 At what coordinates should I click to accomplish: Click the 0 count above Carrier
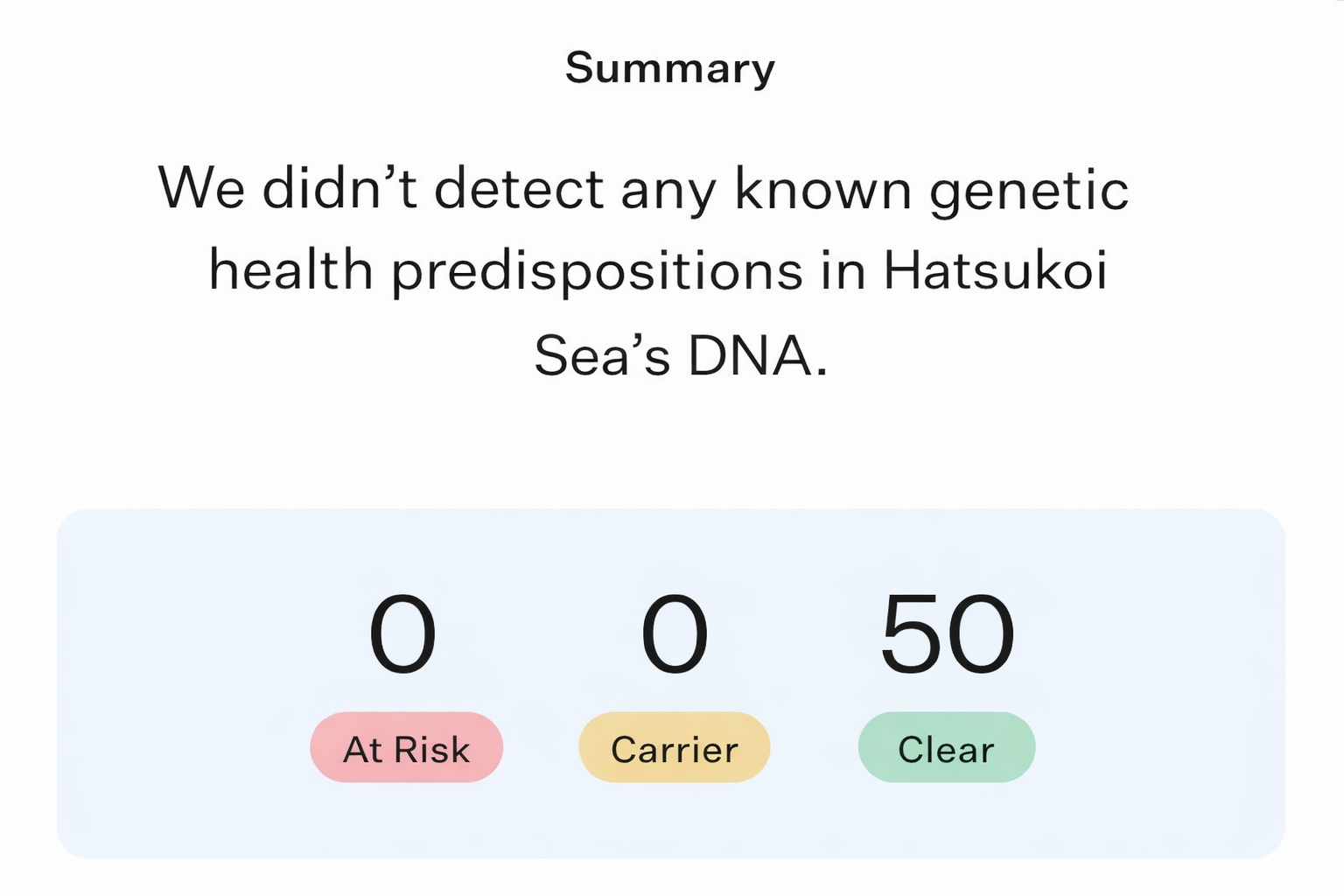coord(674,633)
